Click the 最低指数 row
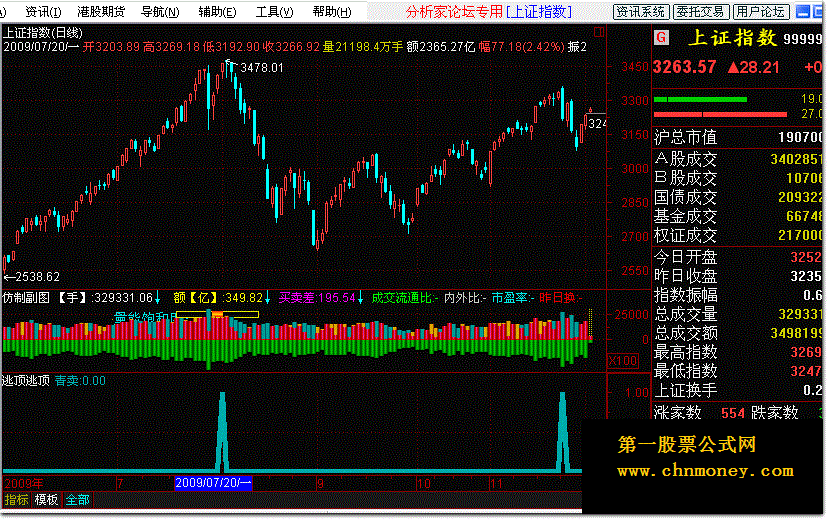829x520 pixels. (739, 371)
